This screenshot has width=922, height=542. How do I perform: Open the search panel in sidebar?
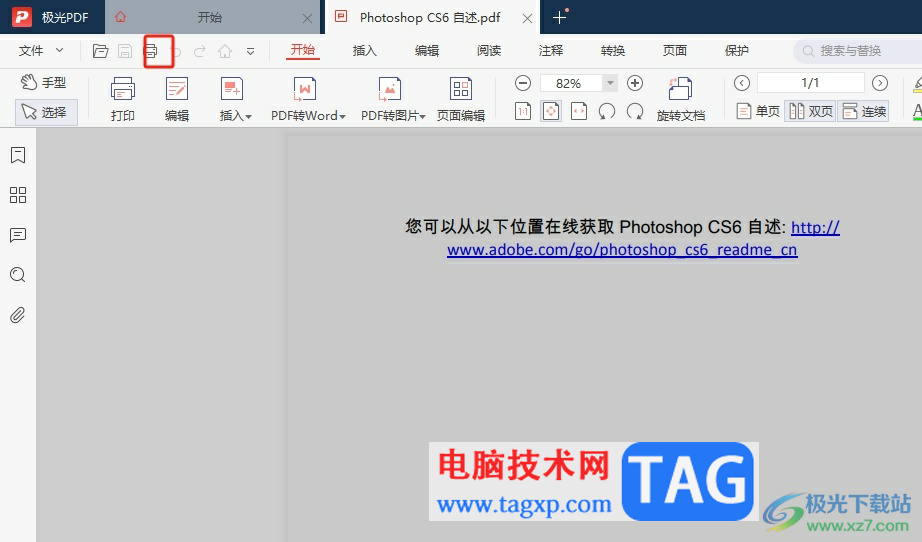point(18,275)
